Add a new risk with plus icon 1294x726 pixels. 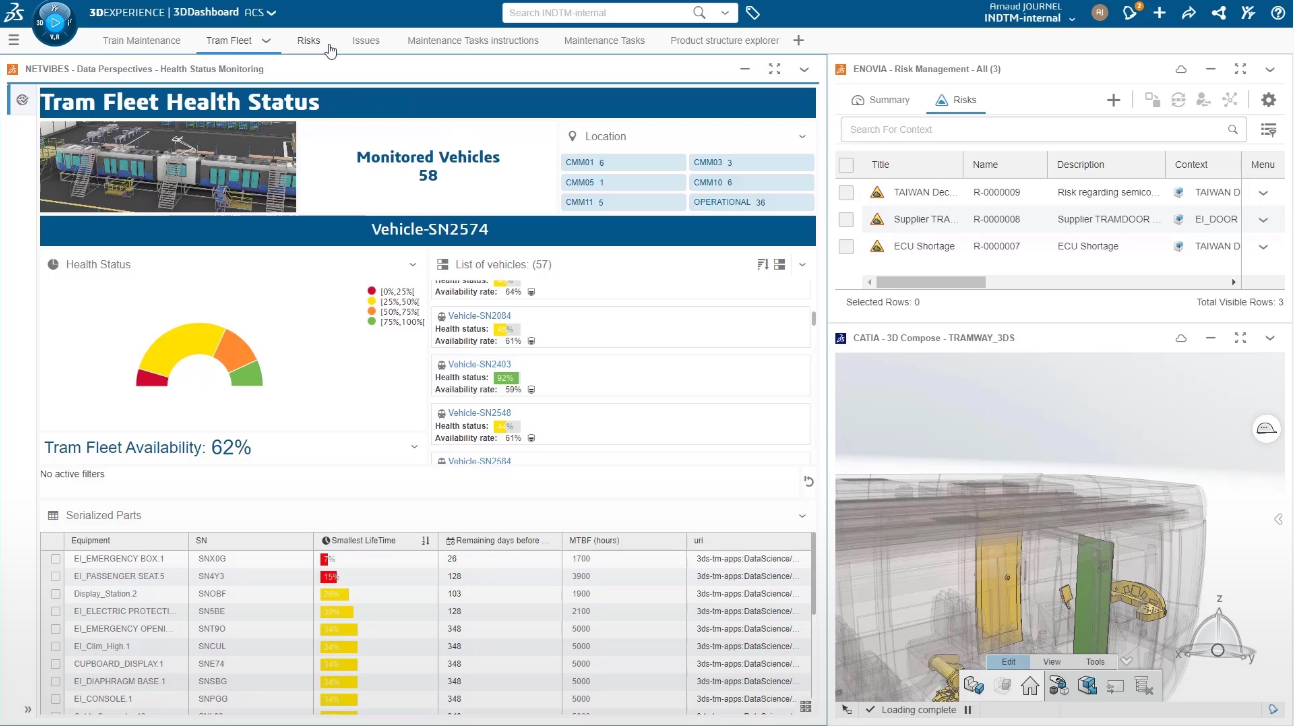tap(1113, 100)
